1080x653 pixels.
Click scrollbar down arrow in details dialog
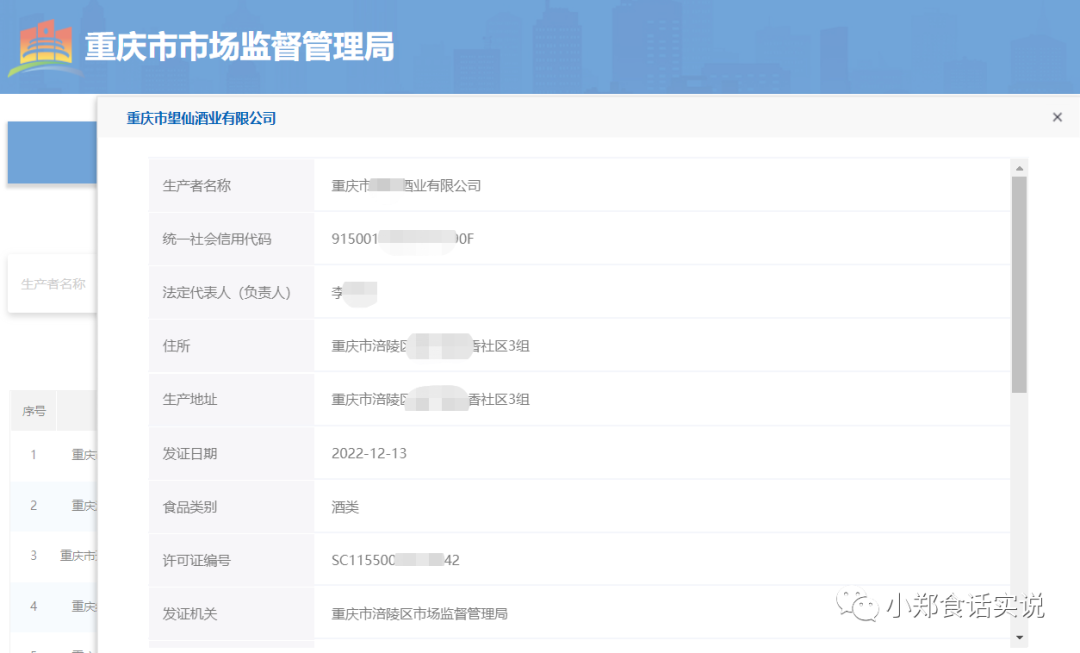1019,638
